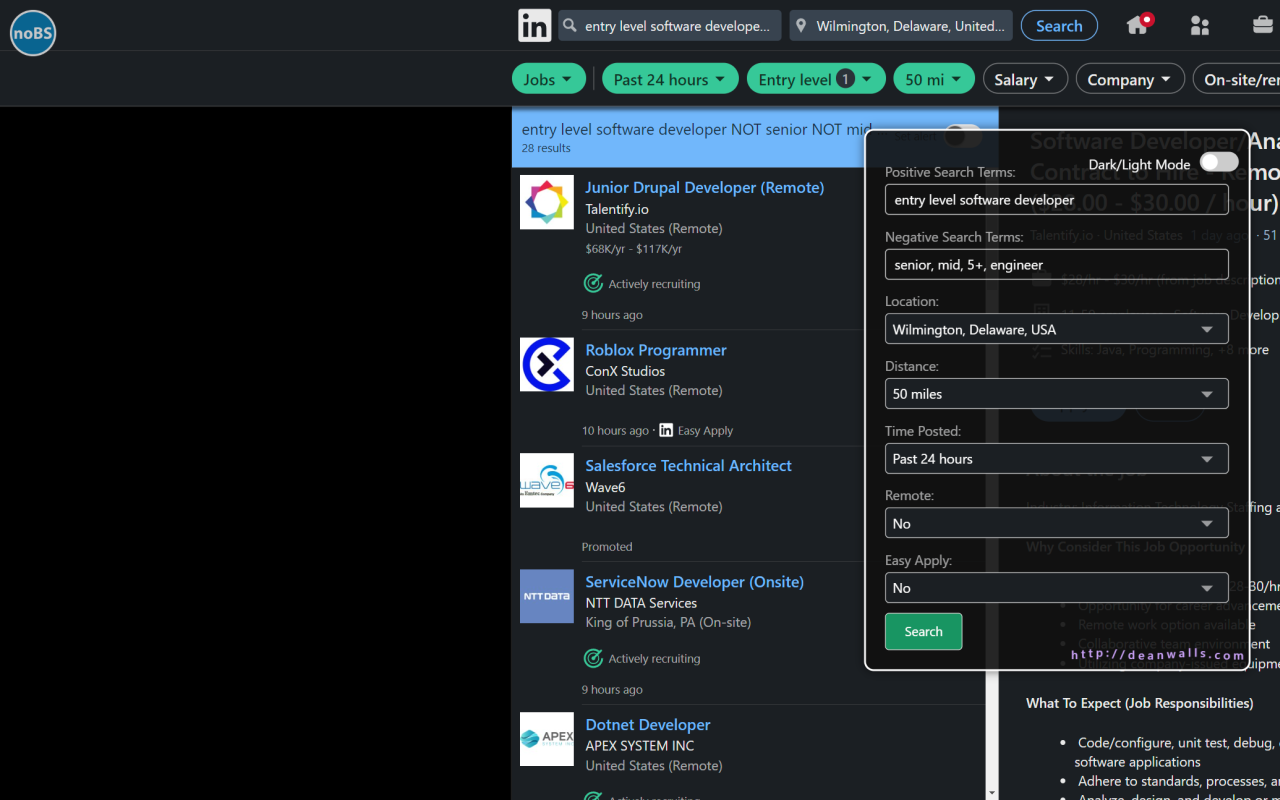Image resolution: width=1280 pixels, height=800 pixels.
Task: Click the LinkedIn keyword search box
Action: 670,26
